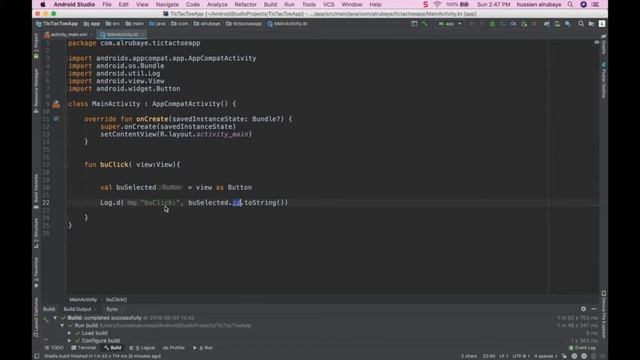Click LF line separator in status bar
This screenshot has width=640, height=360.
tap(503, 356)
